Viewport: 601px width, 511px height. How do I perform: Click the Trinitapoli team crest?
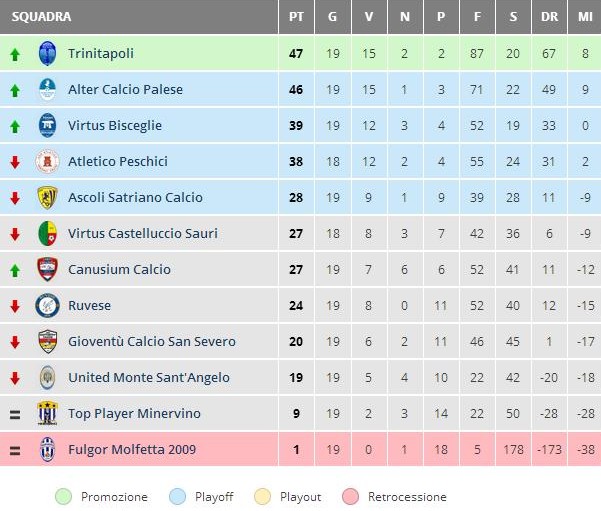point(48,53)
